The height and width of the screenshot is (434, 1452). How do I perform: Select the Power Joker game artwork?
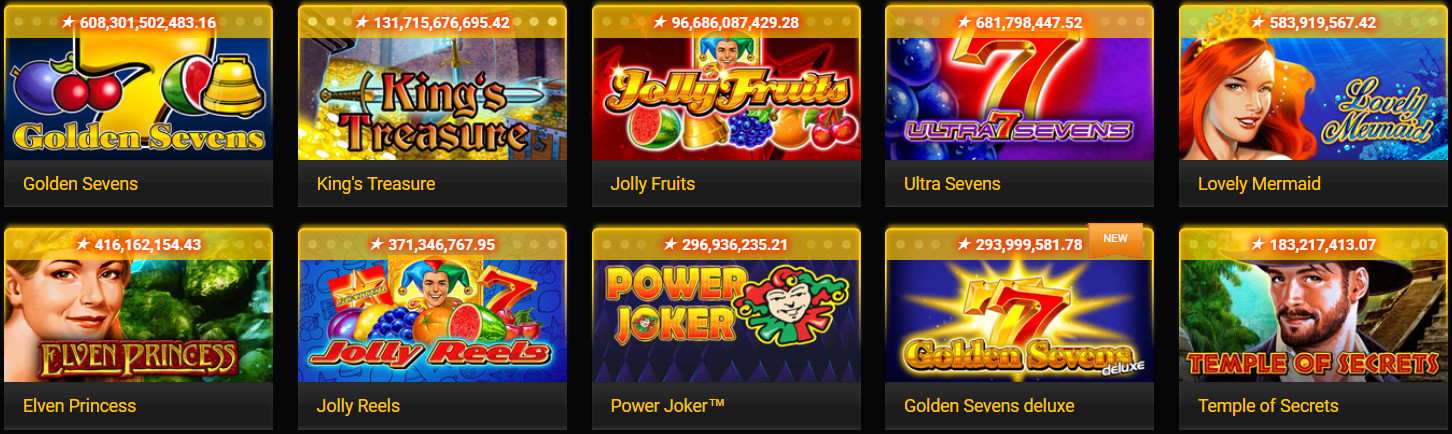tap(726, 320)
